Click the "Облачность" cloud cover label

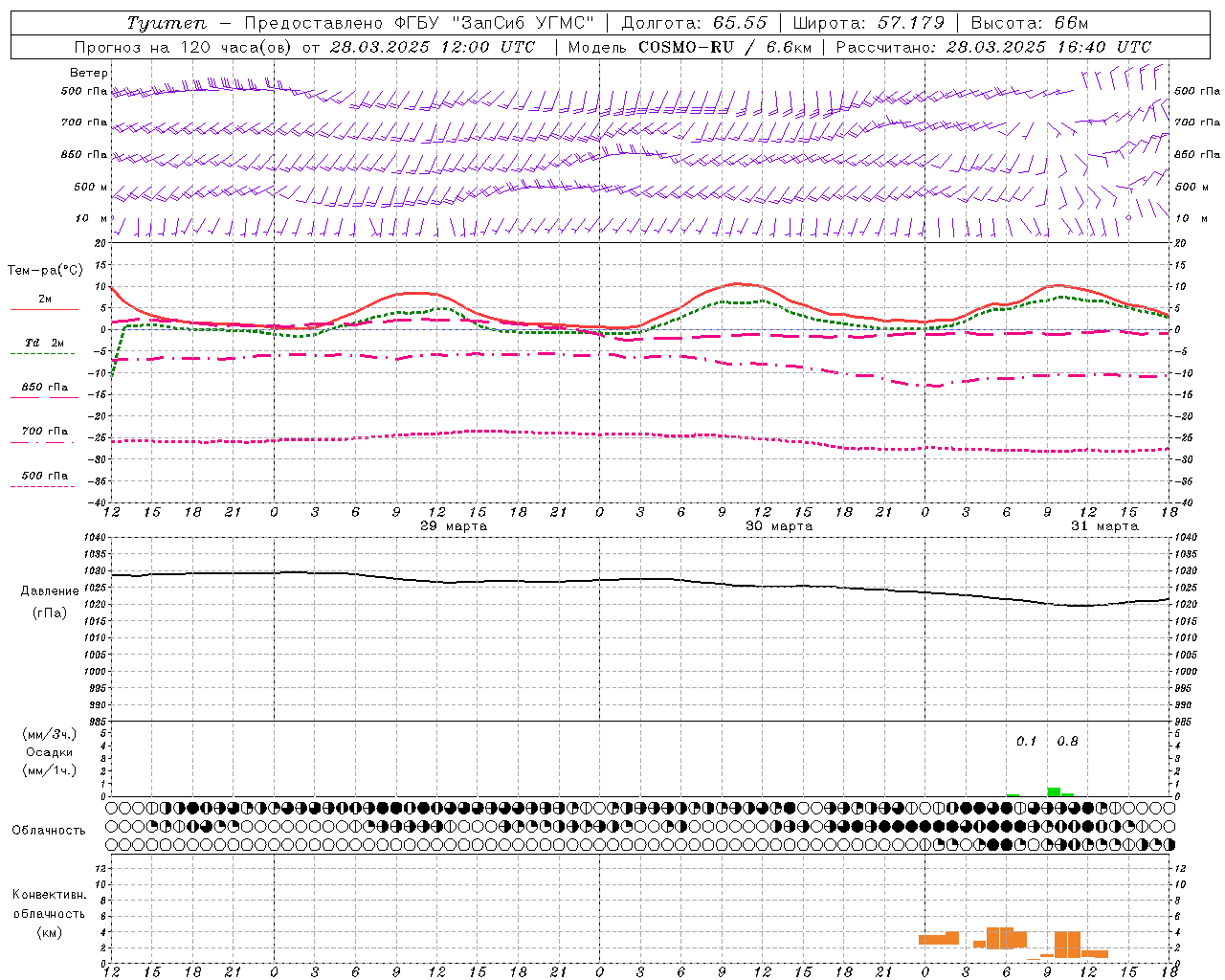(49, 831)
